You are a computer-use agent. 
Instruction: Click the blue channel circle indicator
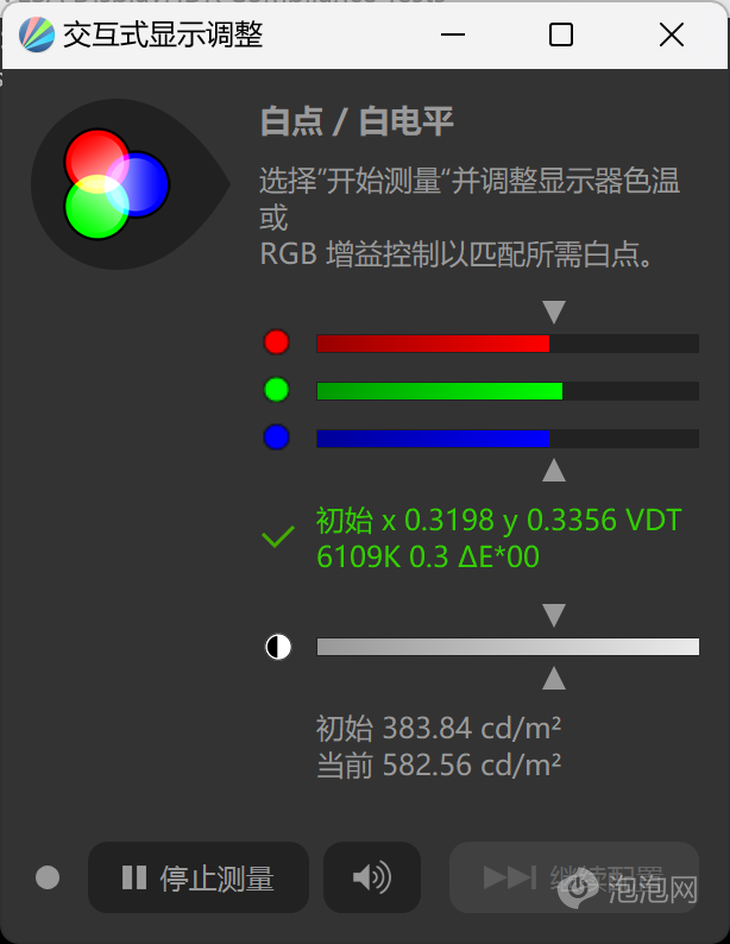[x=277, y=437]
